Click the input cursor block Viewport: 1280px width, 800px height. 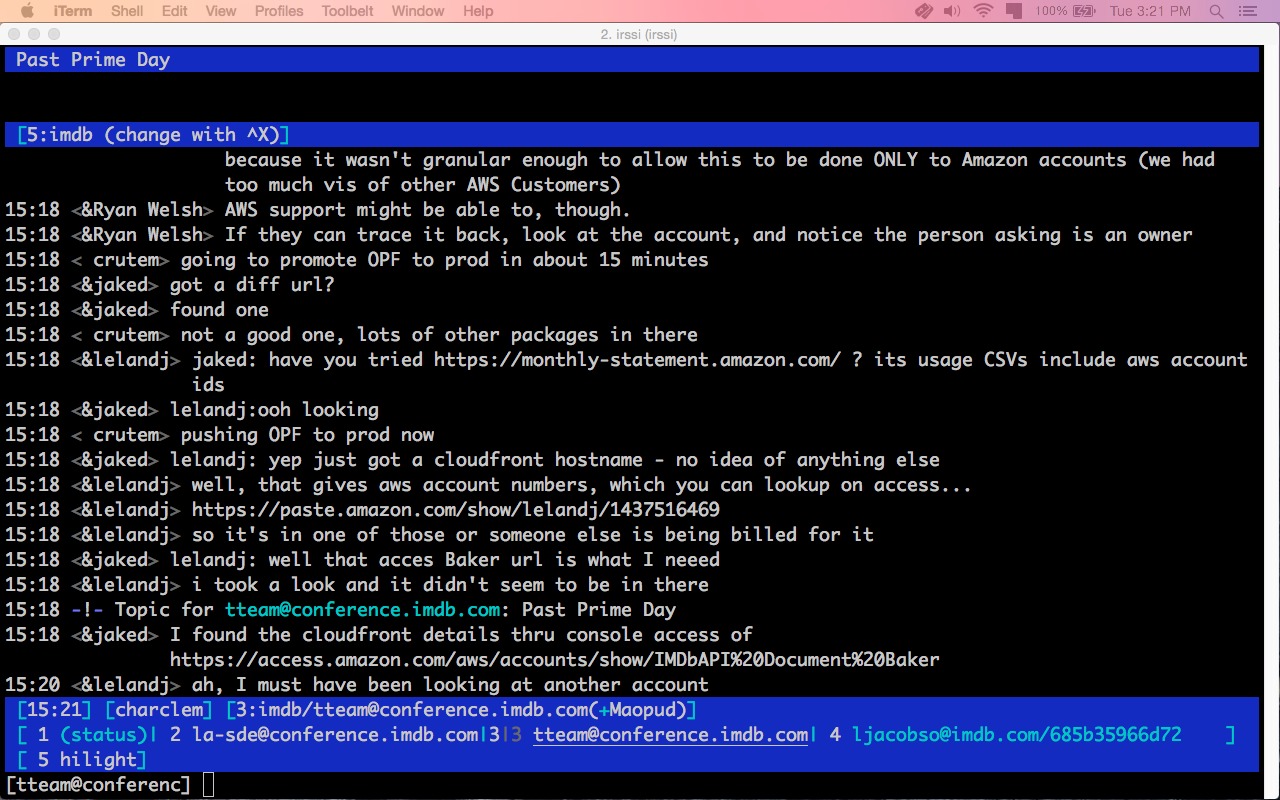click(x=208, y=785)
